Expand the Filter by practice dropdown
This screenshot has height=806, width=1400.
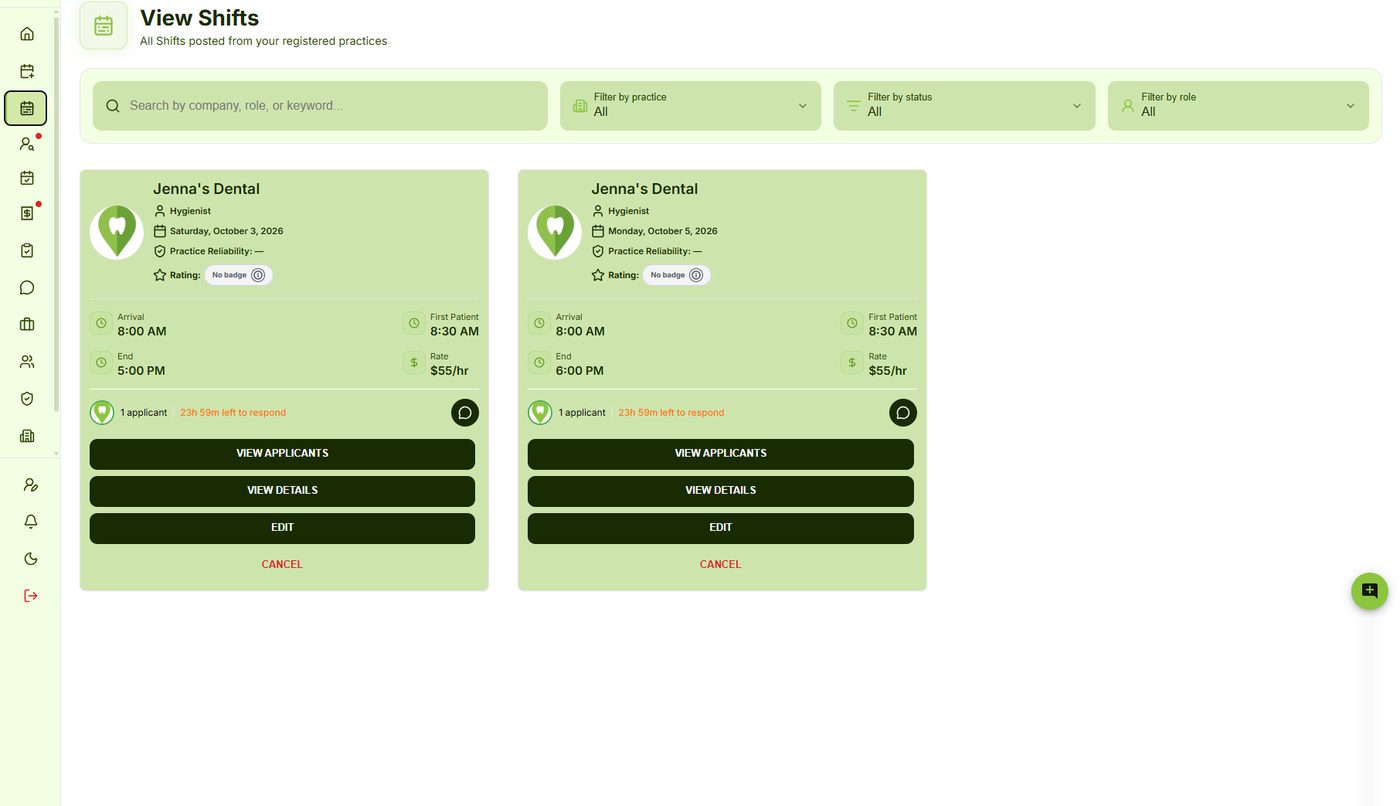690,105
